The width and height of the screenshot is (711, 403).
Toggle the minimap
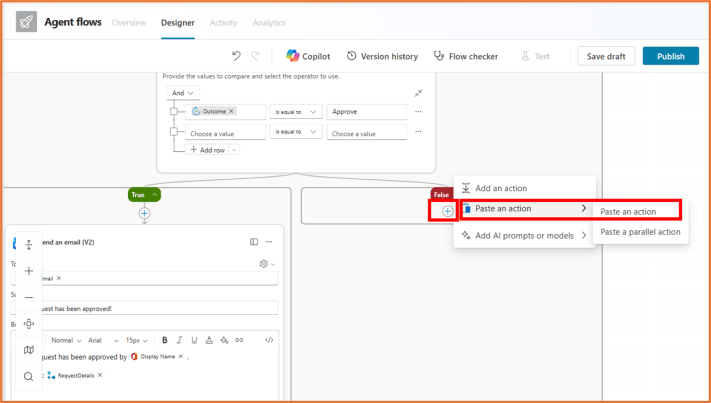pos(29,350)
